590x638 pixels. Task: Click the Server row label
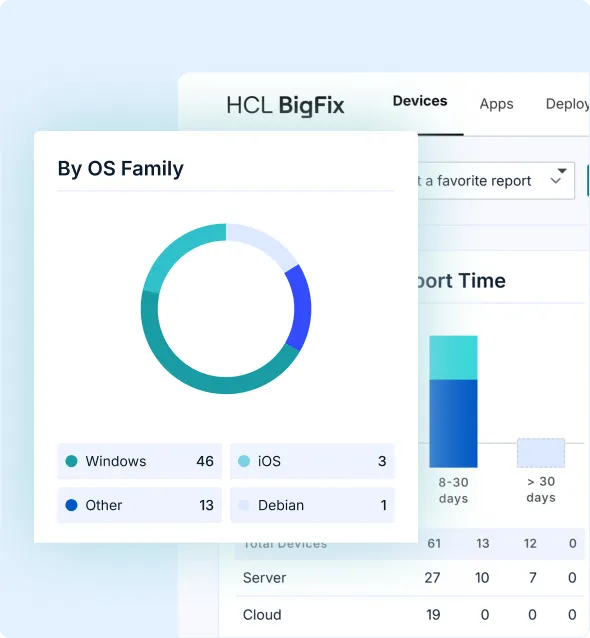(264, 578)
